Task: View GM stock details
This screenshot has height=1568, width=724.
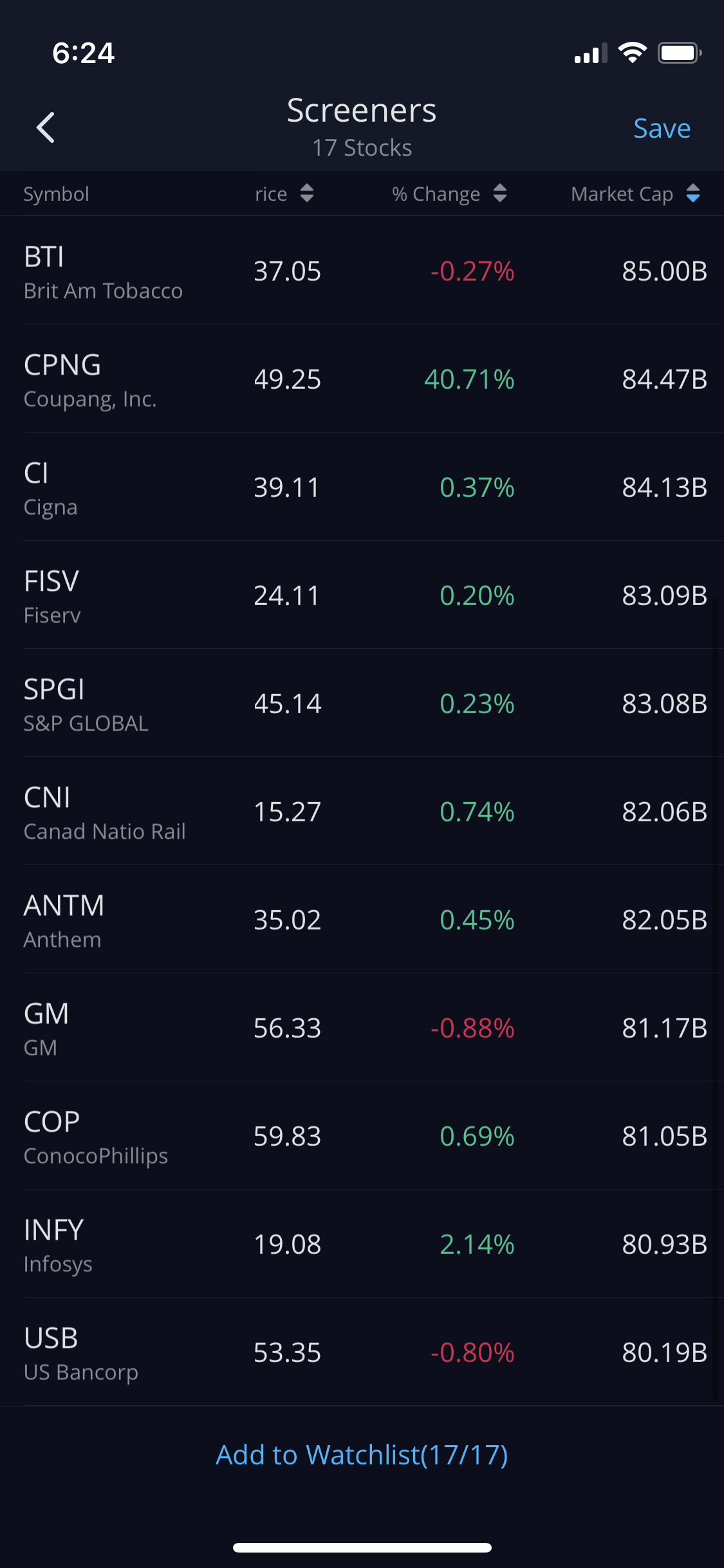Action: pos(362,1028)
